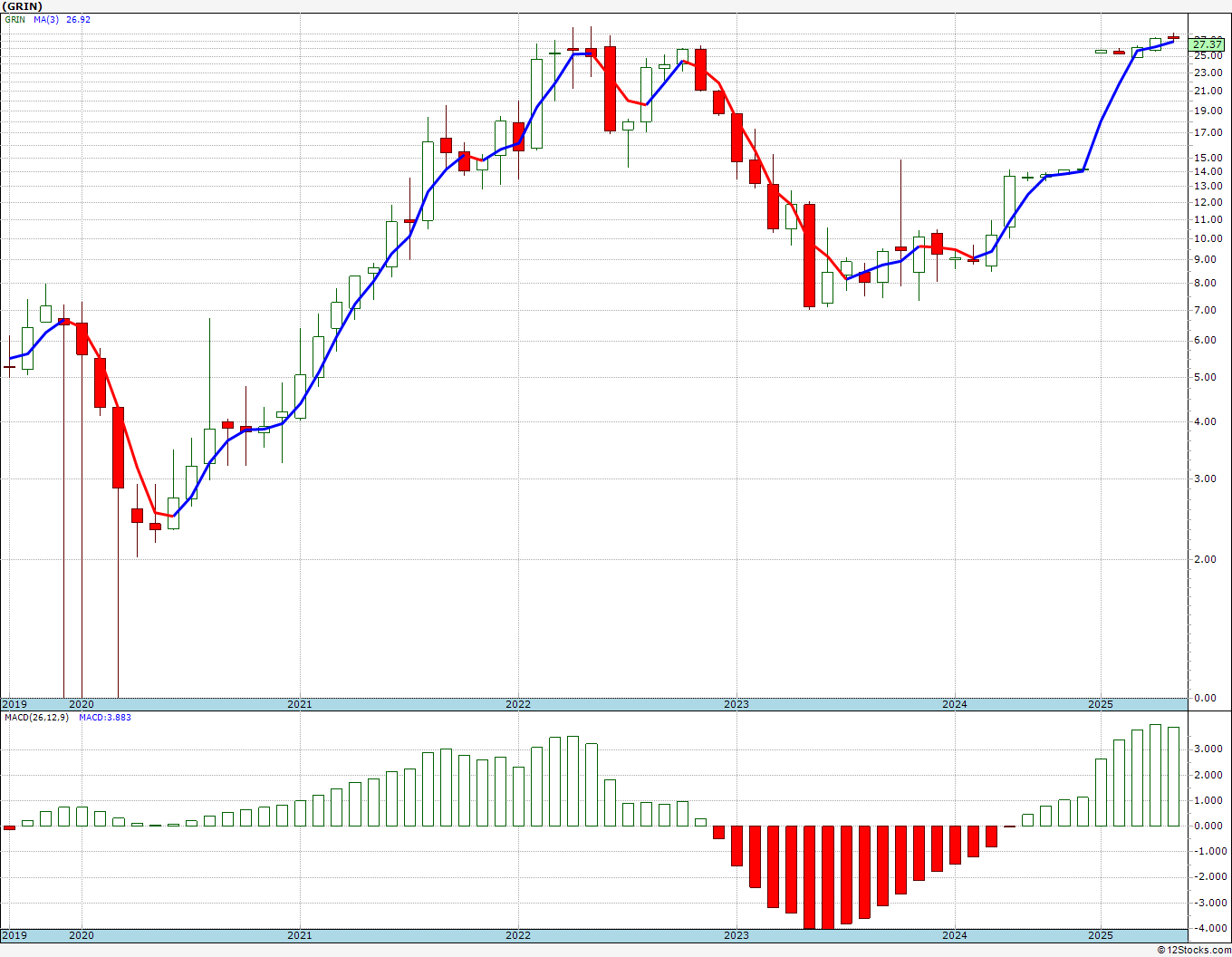
Task: Click the (GRIN) ticker title
Action: point(23,6)
